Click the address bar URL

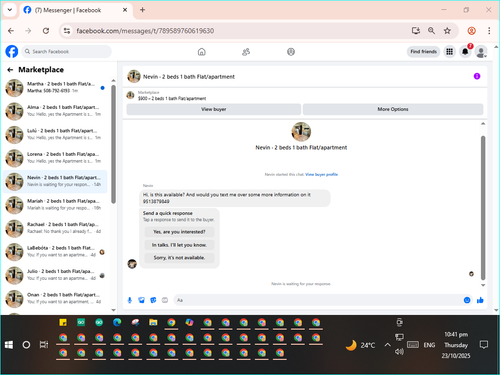(x=145, y=31)
